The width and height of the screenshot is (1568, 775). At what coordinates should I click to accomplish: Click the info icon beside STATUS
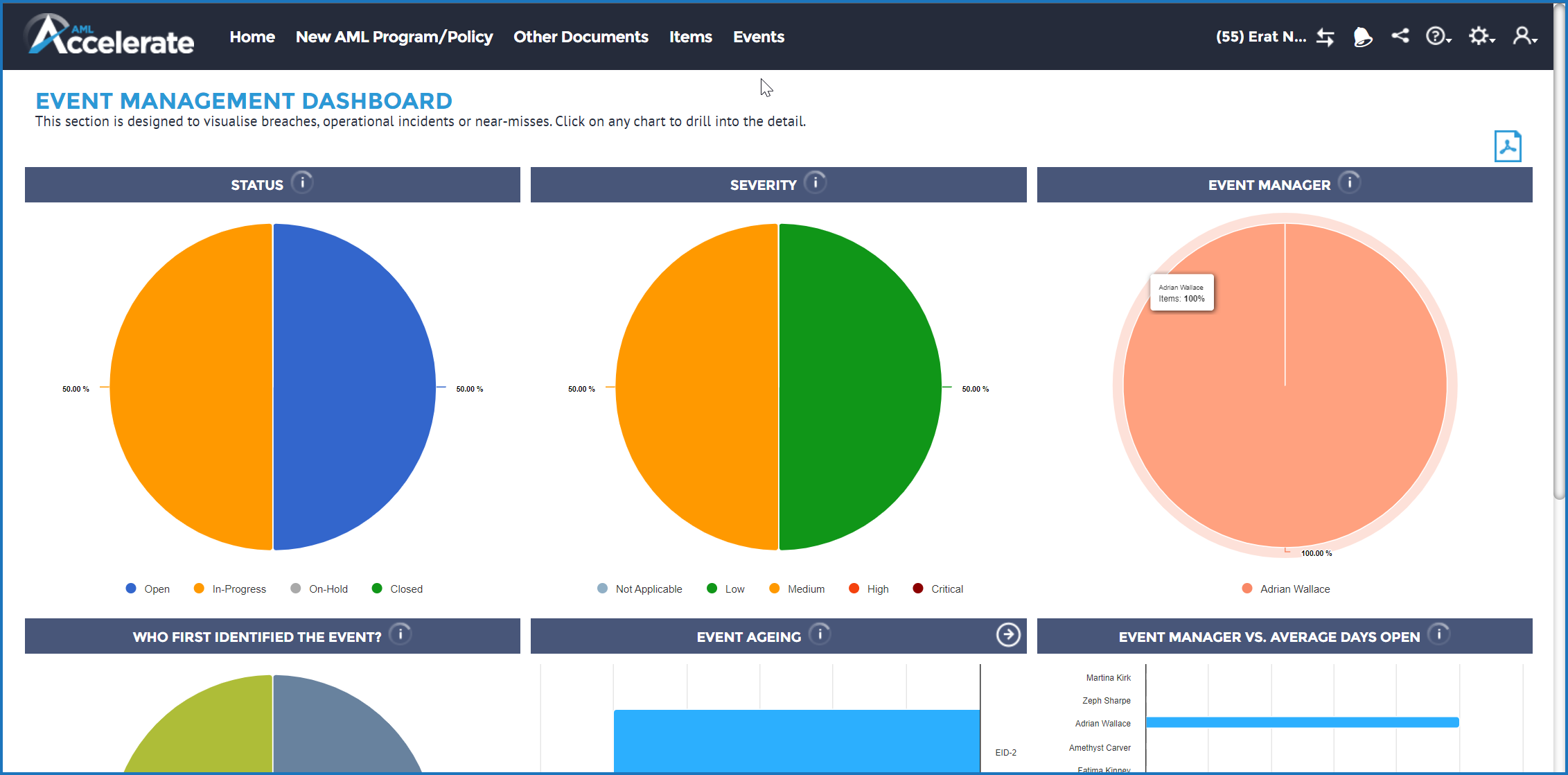tap(302, 183)
